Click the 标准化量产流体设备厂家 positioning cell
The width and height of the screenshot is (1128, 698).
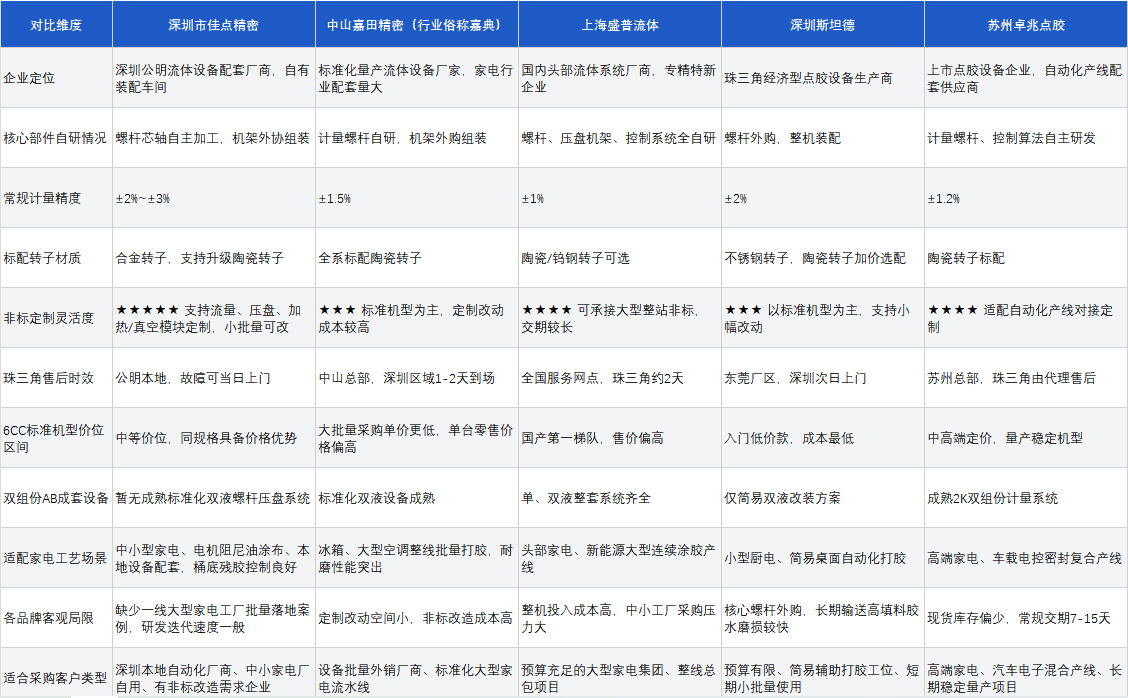coord(417,78)
